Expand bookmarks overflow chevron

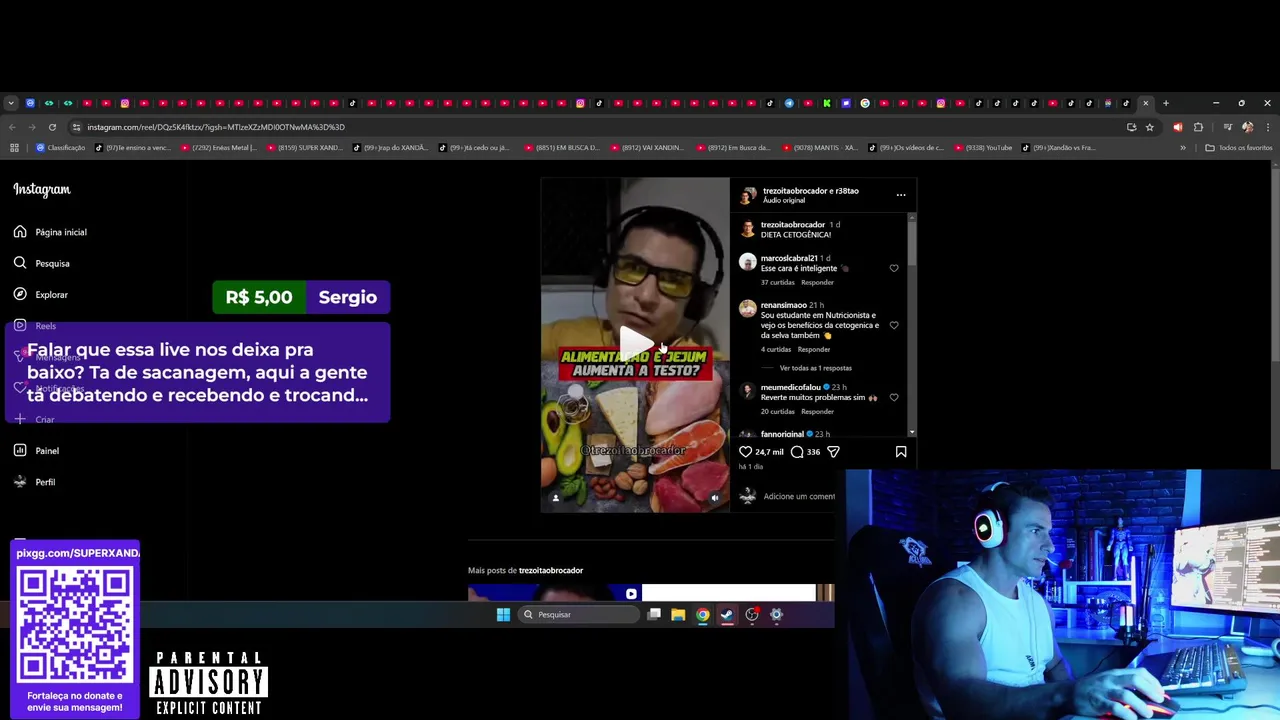coord(1183,148)
